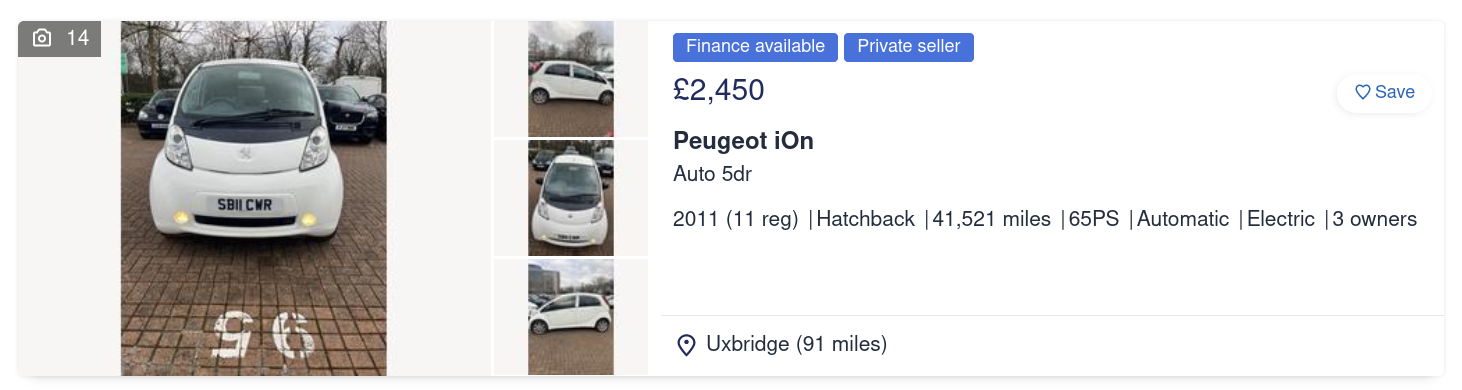This screenshot has width=1462, height=390.
Task: Save this Peugeot iOn listing
Action: [1385, 92]
